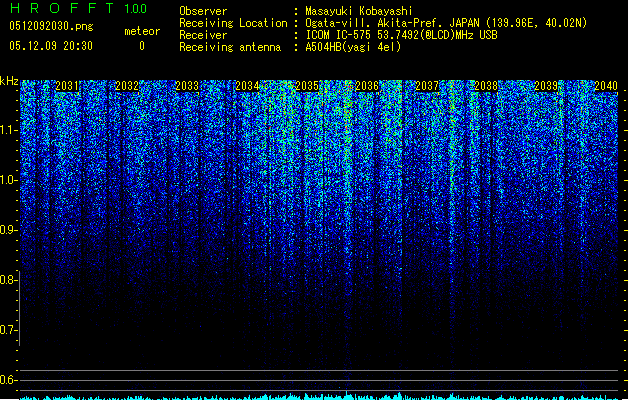629x400 pixels.
Task: Select the filename 0512092030.png
Action: (51, 26)
